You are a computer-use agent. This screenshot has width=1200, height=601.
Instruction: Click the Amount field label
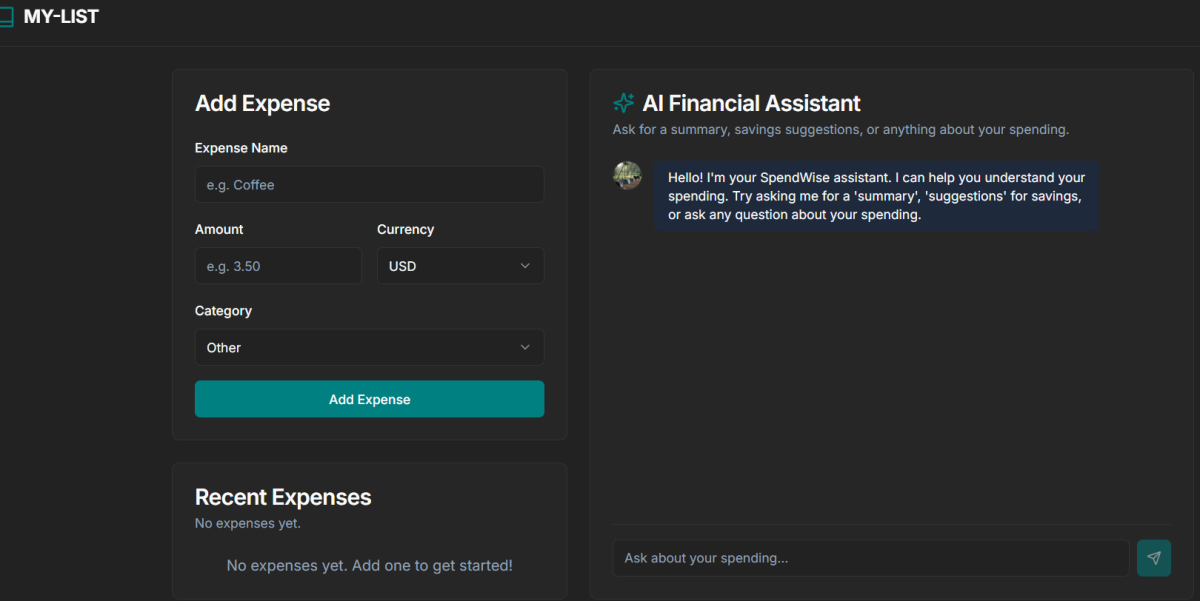tap(219, 229)
